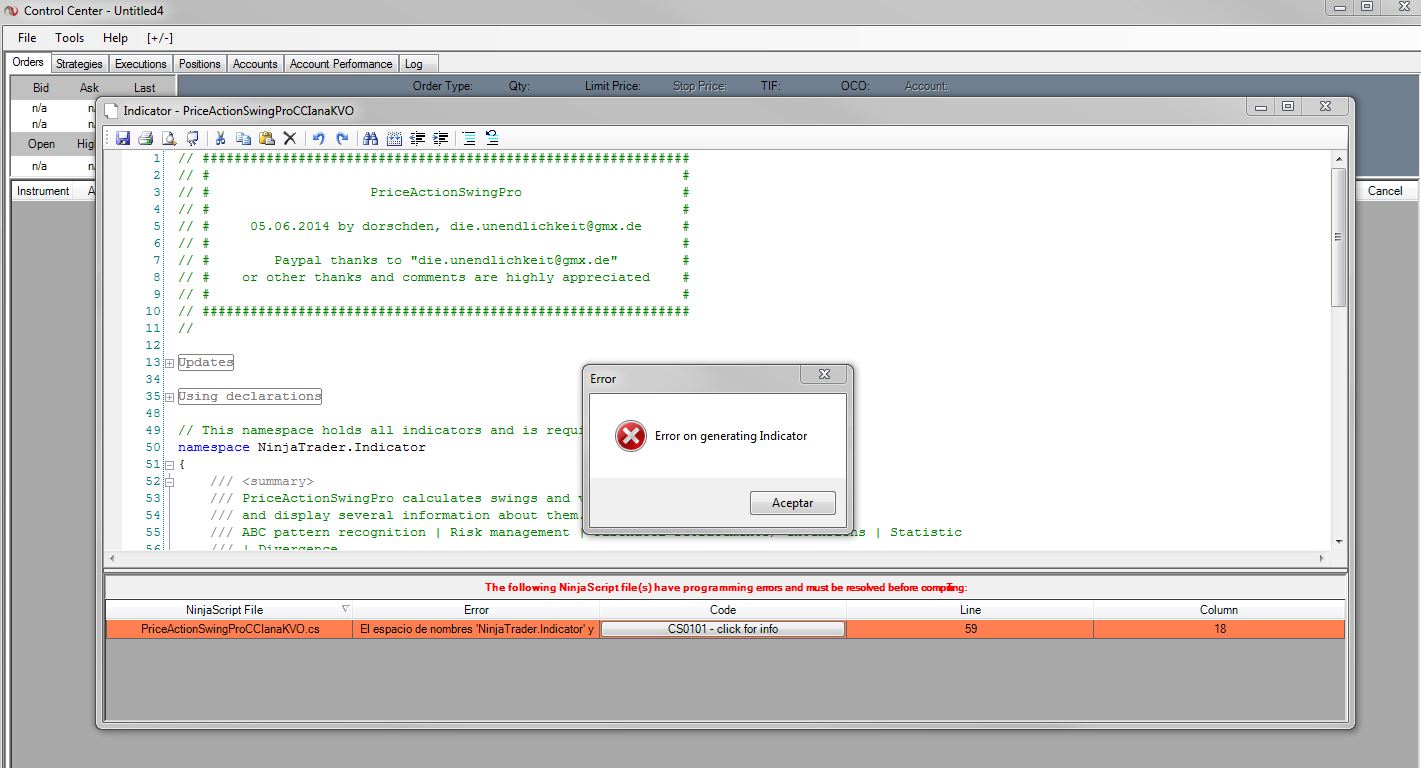Expand the collapsed Updates region

pyautogui.click(x=169, y=363)
